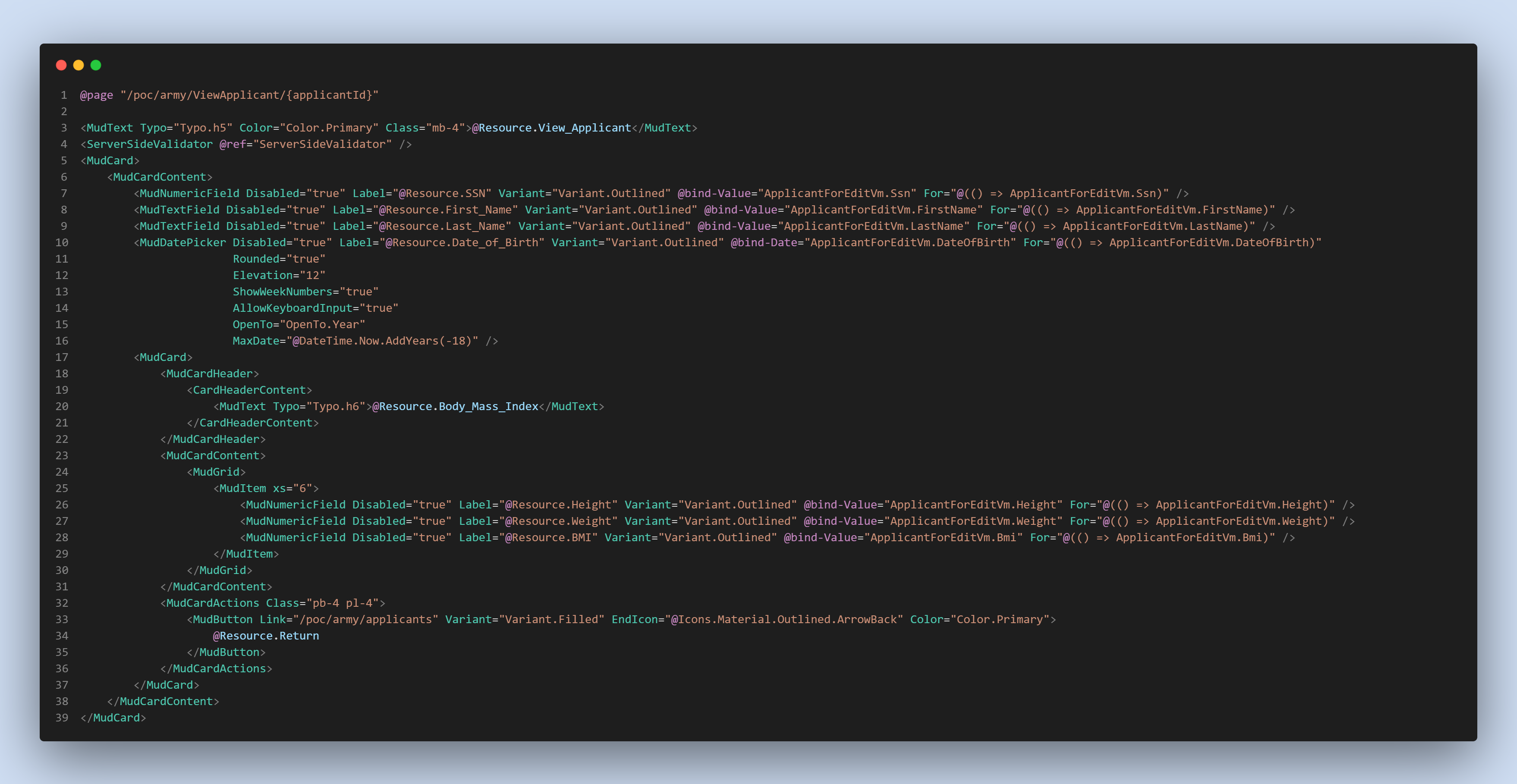Click the MudCardHeader opening tag on line 18
The width and height of the screenshot is (1517, 784).
tap(210, 374)
